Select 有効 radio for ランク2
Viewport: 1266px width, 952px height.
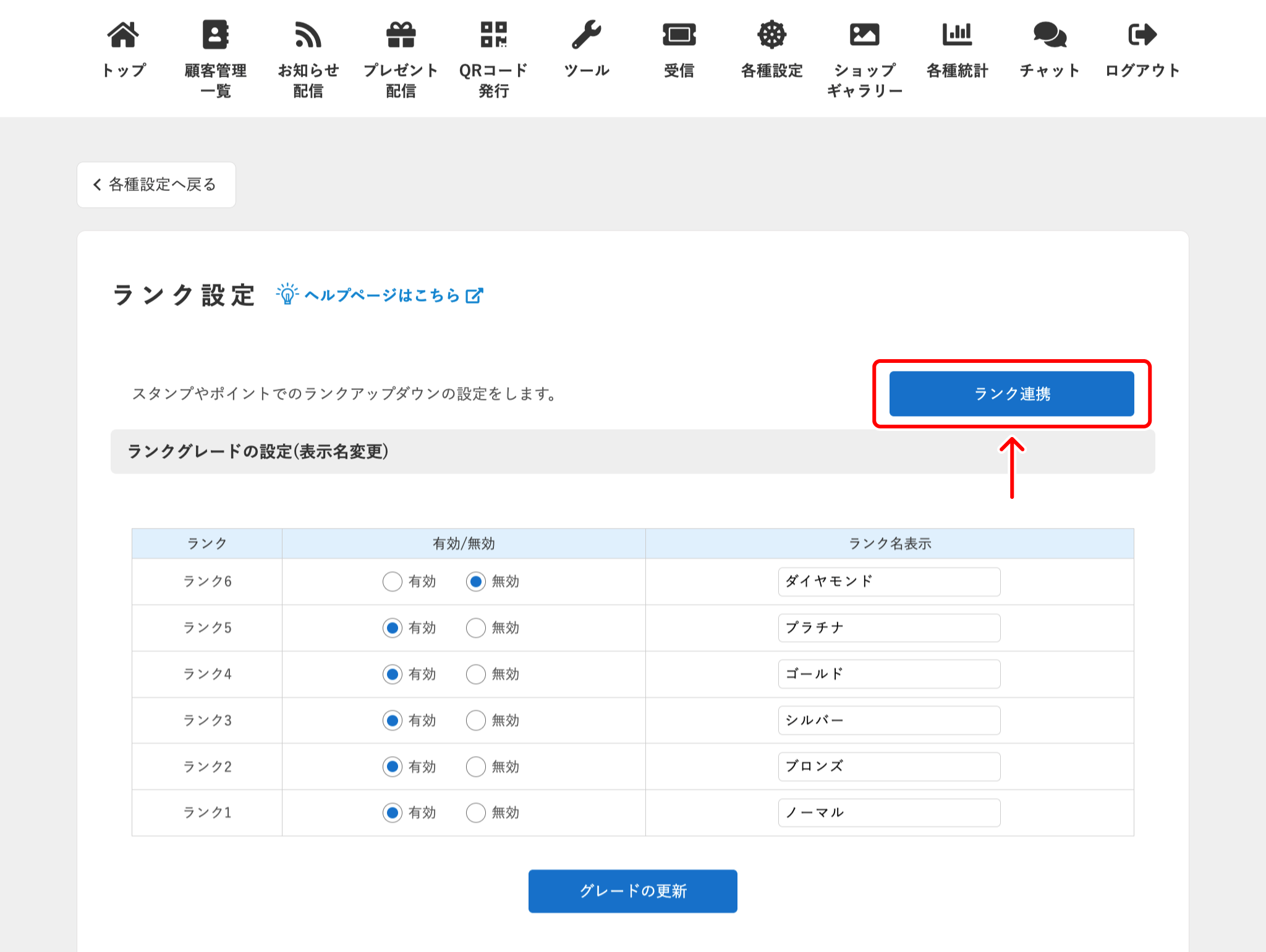[393, 767]
